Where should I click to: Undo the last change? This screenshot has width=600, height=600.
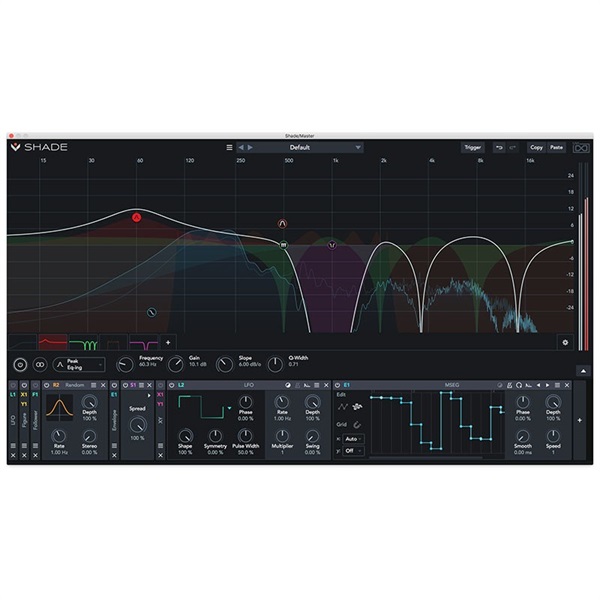[x=499, y=147]
